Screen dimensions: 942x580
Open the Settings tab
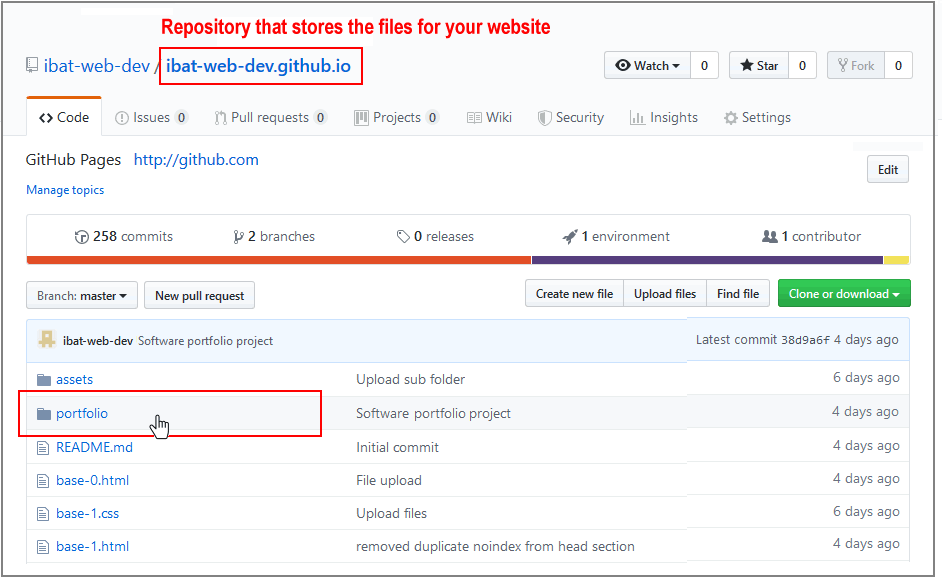pyautogui.click(x=757, y=118)
